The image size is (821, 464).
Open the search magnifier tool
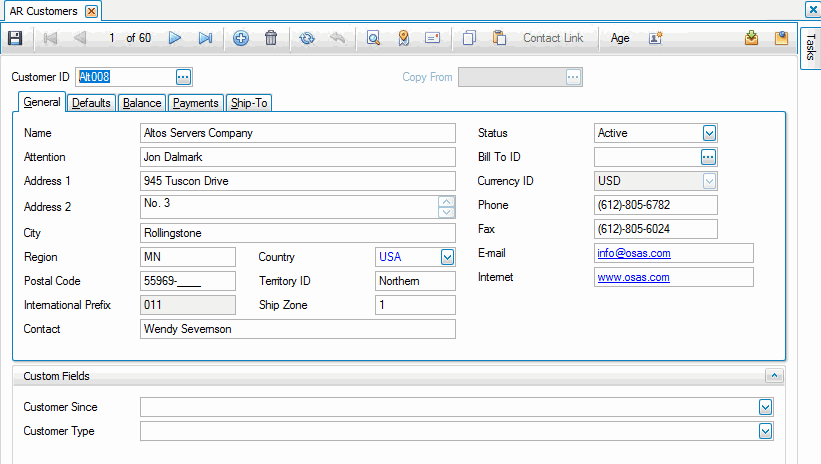pyautogui.click(x=373, y=38)
